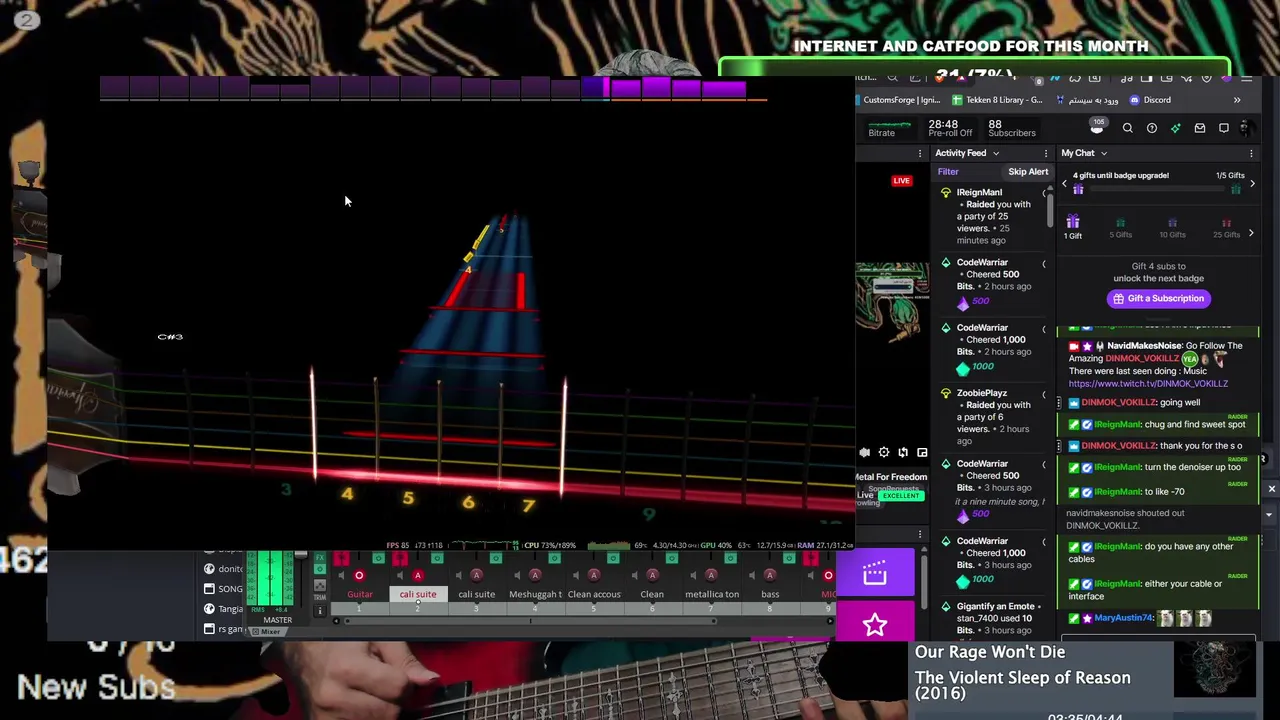Click the Activity Feed Filter link
This screenshot has height=720, width=1280.
[x=948, y=172]
